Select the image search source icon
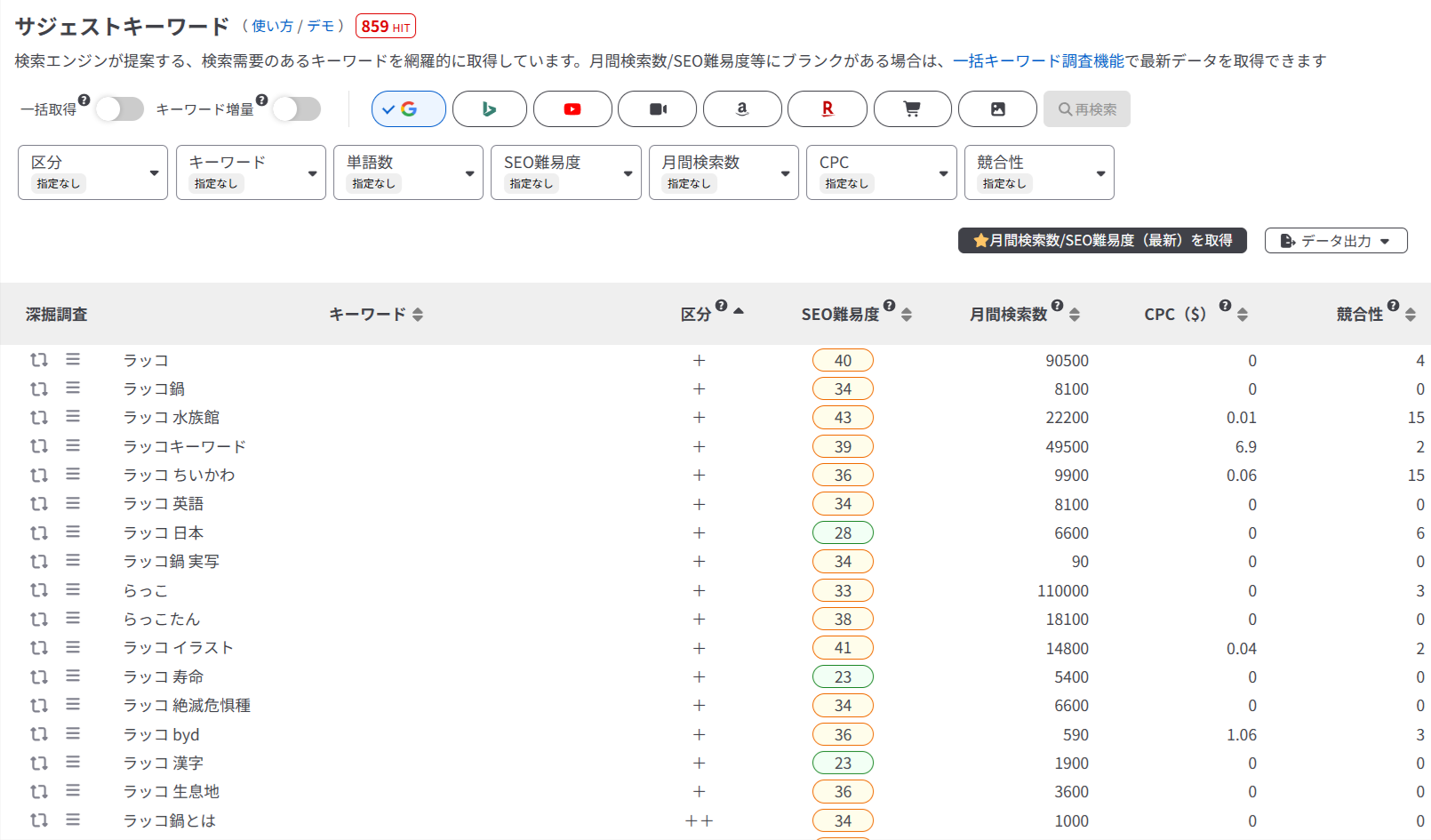 [x=997, y=109]
